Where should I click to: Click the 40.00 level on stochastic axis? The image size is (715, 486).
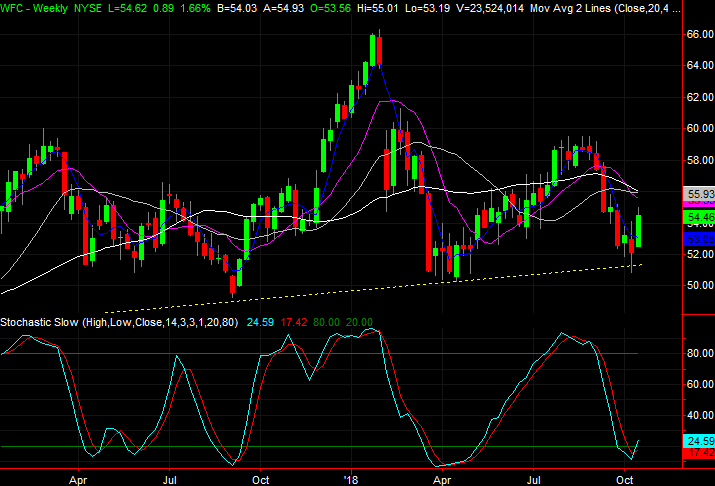[x=697, y=415]
